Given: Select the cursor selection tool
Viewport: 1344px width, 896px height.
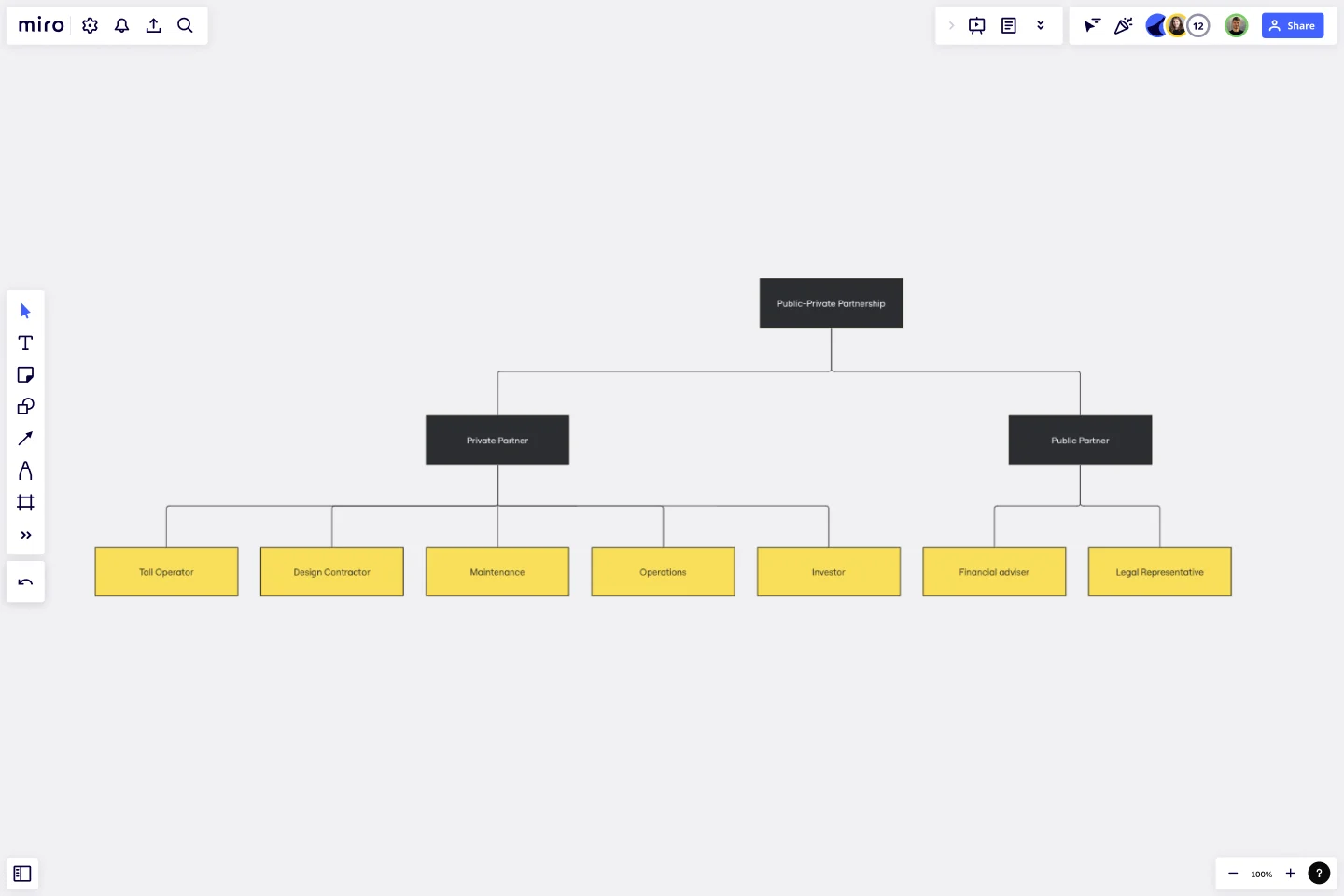Looking at the screenshot, I should point(25,311).
